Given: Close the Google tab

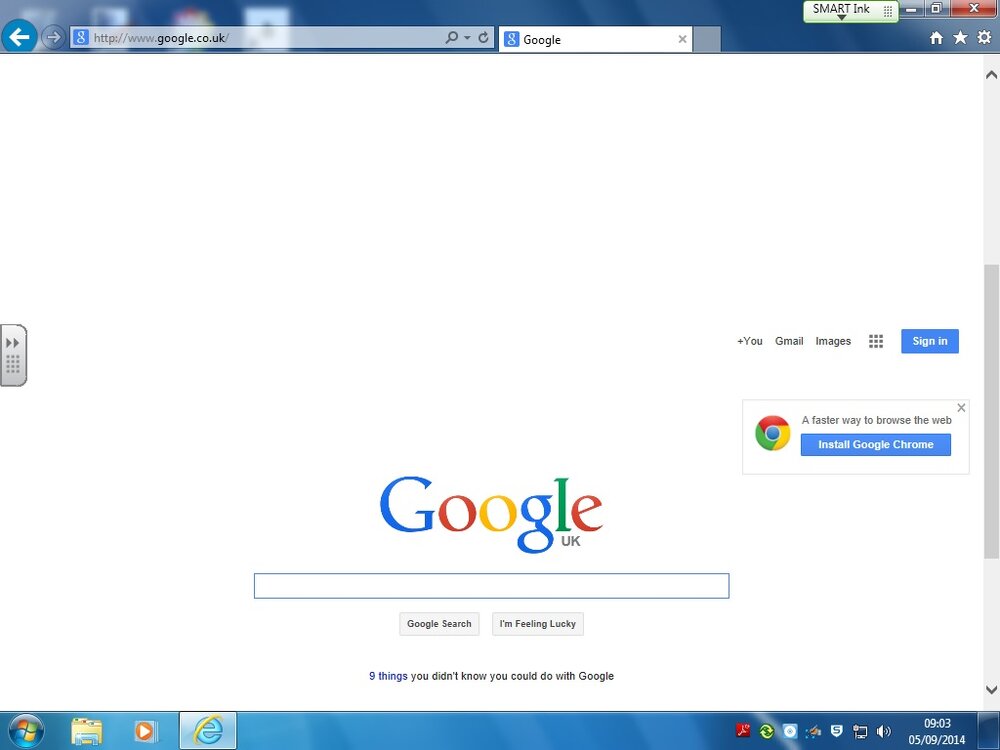Looking at the screenshot, I should tap(682, 40).
